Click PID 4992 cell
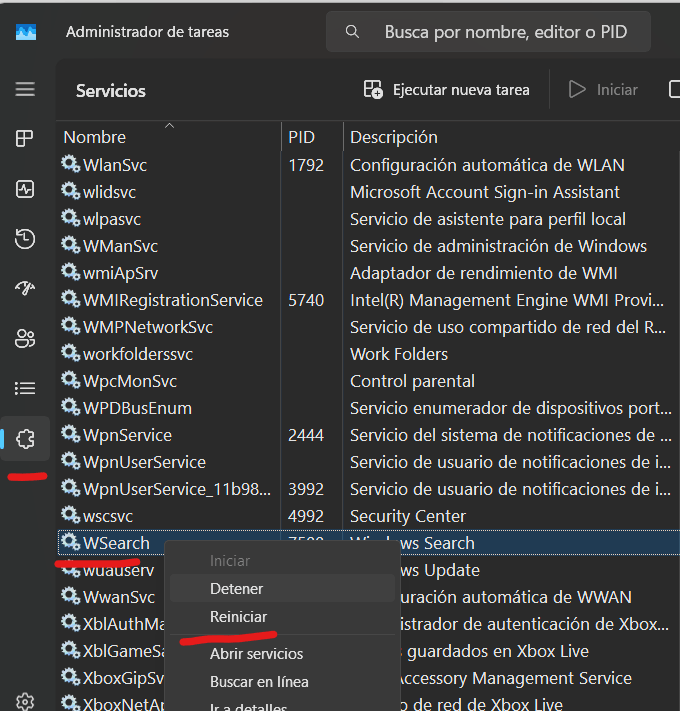 pos(306,516)
